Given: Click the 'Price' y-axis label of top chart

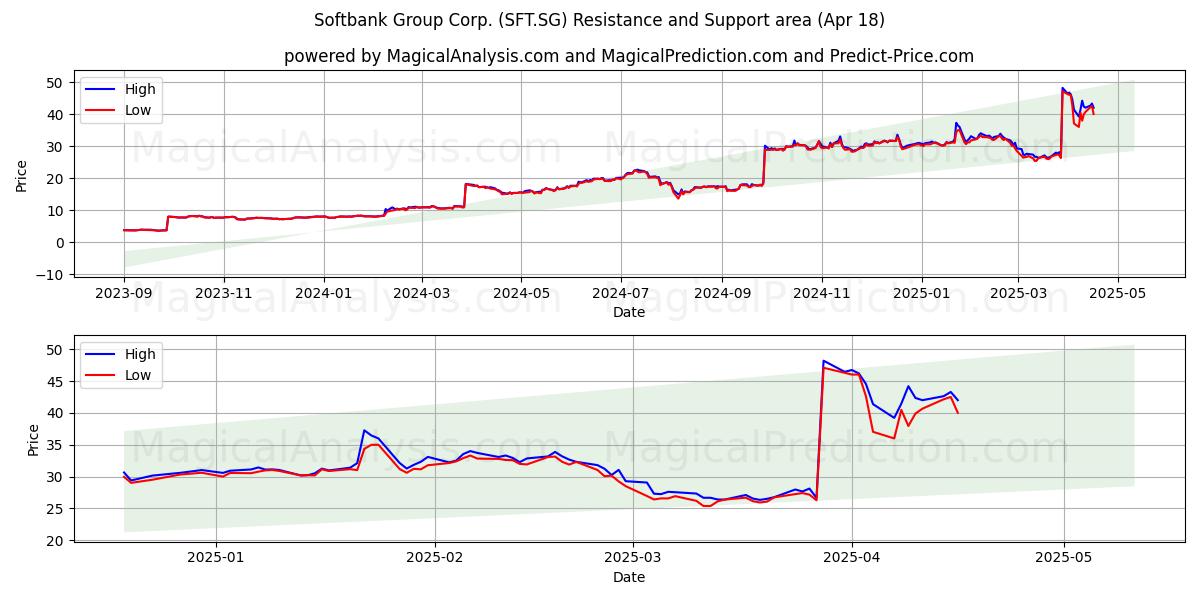Looking at the screenshot, I should 22,175.
